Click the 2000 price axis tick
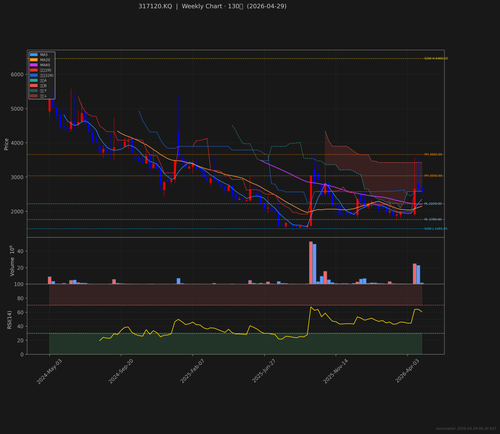Viewport: 500px width, 434px height. pos(17,212)
